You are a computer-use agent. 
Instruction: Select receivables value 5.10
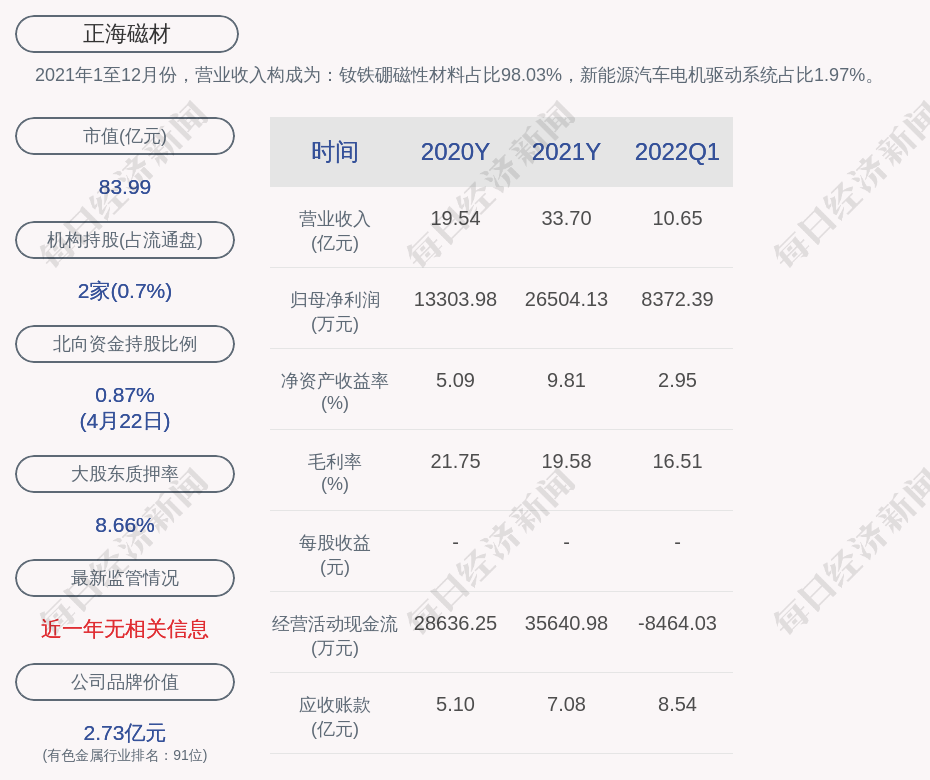455,704
